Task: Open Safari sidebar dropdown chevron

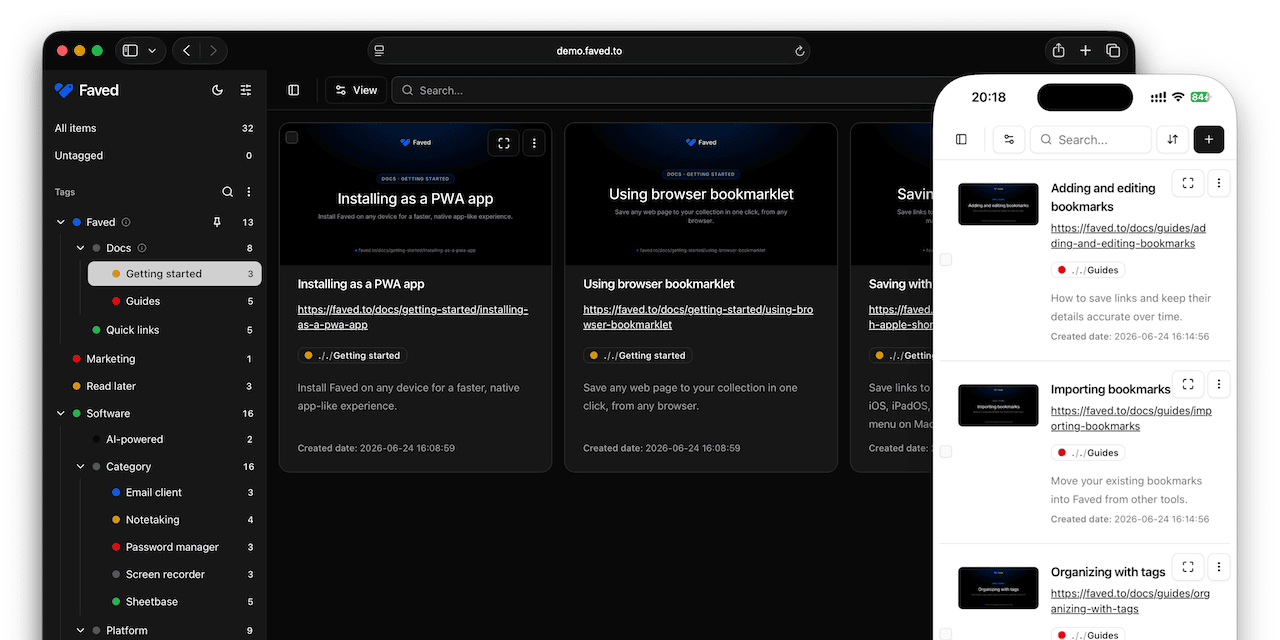Action: click(x=152, y=50)
